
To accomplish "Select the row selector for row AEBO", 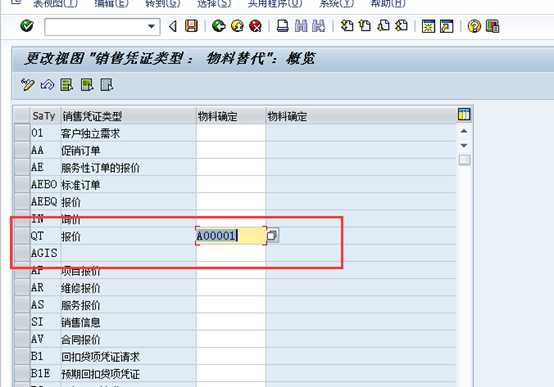I will [22, 184].
